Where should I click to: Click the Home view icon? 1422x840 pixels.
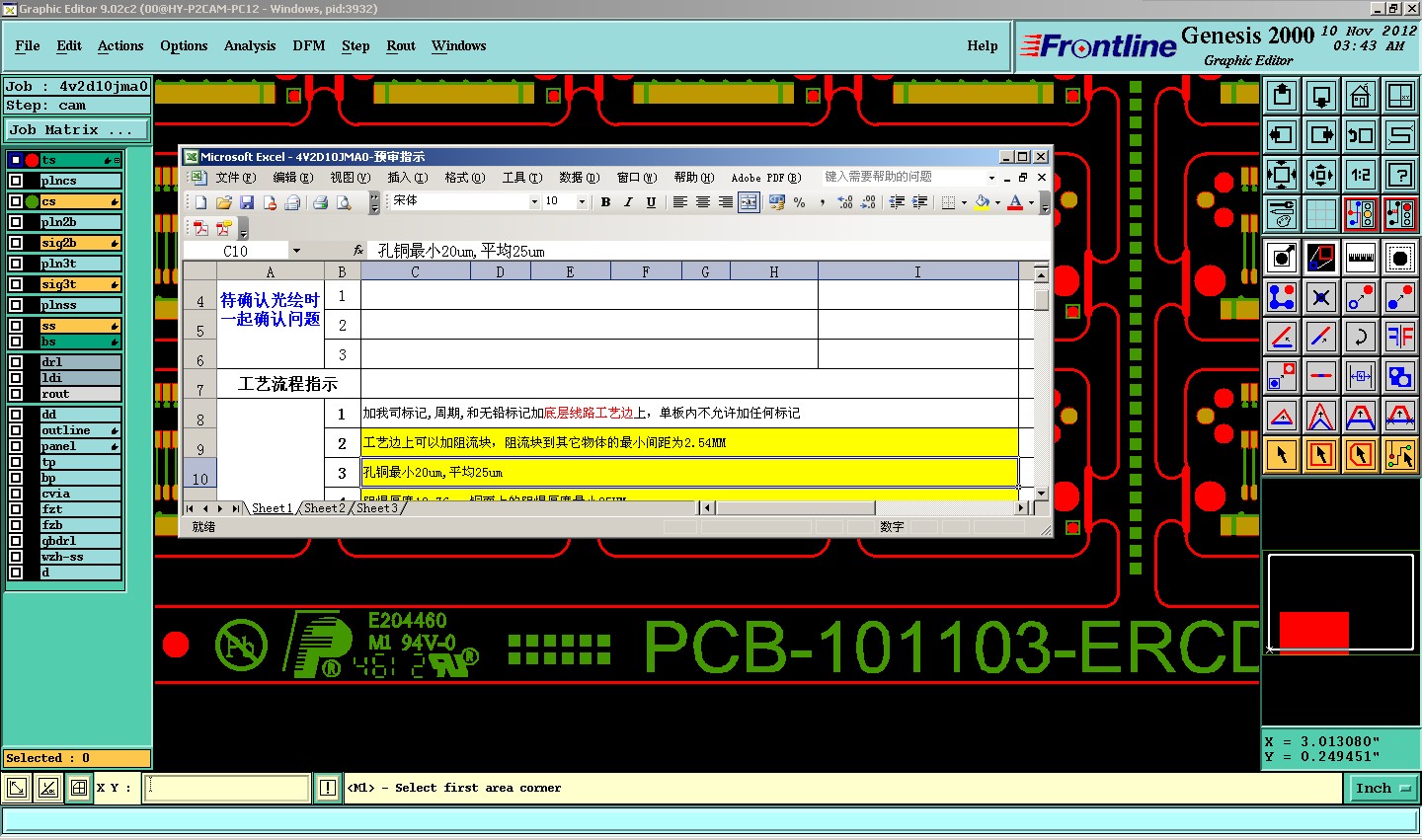point(1361,96)
